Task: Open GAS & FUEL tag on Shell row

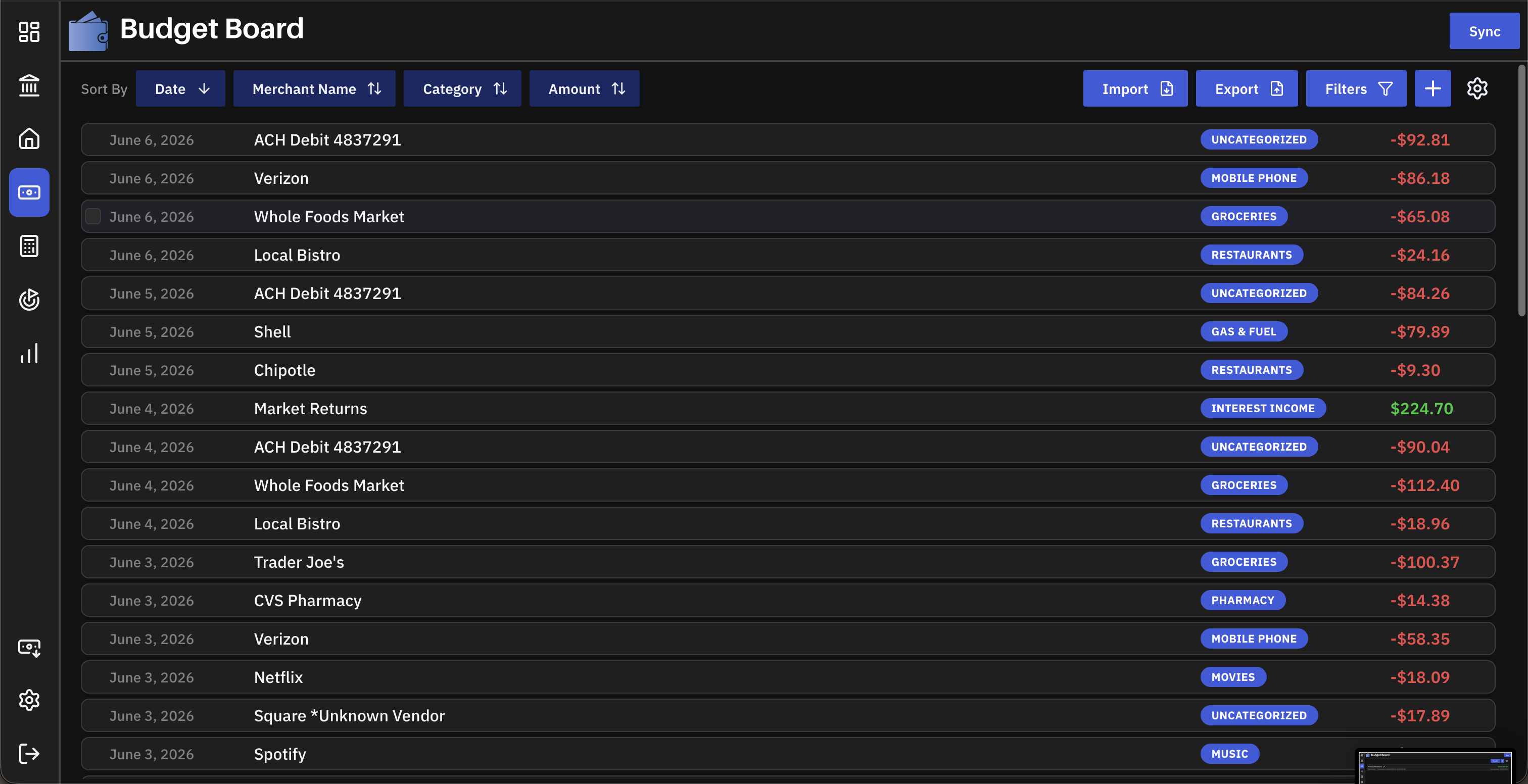Action: point(1244,331)
